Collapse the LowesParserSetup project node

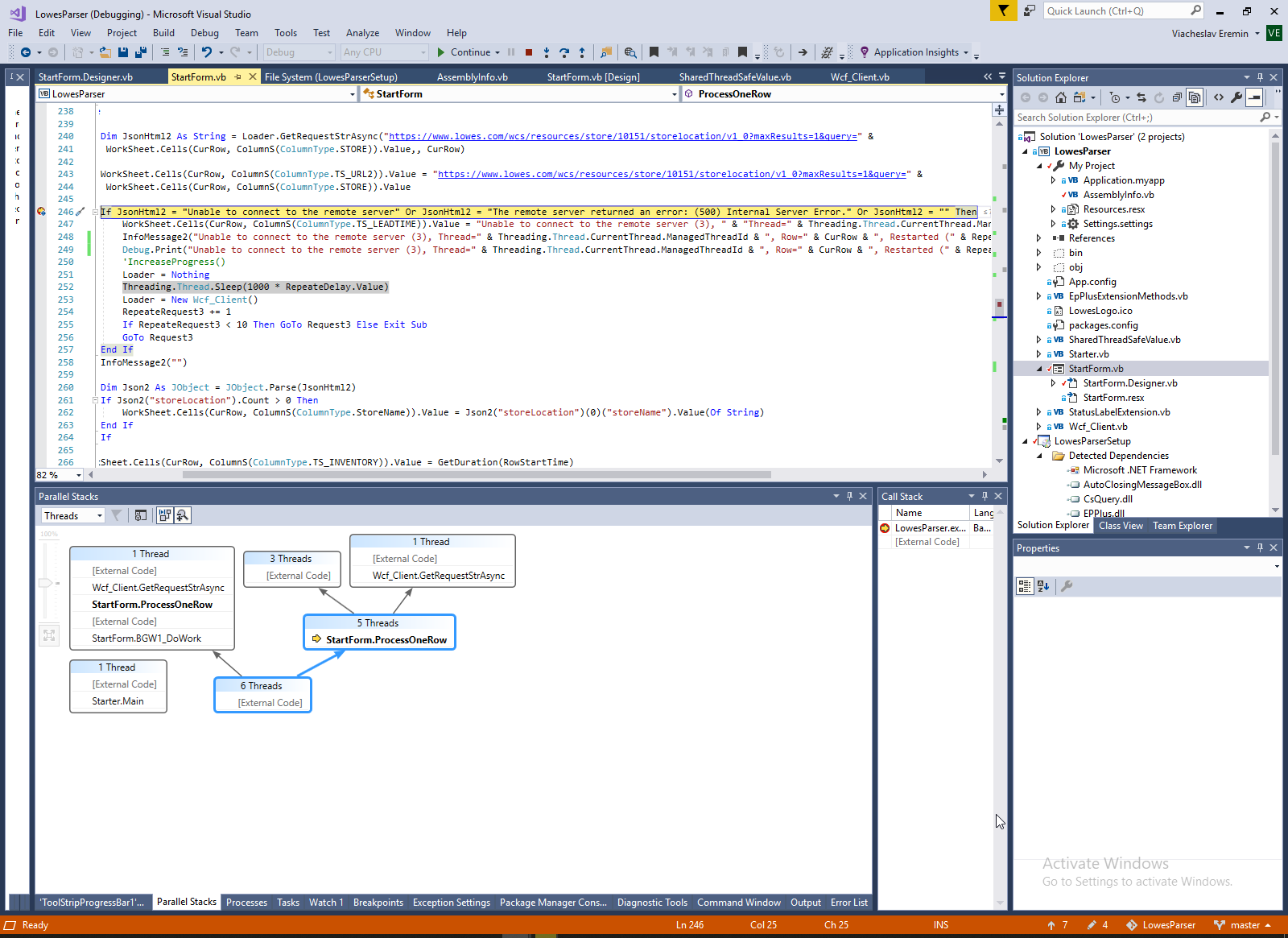tap(1024, 441)
